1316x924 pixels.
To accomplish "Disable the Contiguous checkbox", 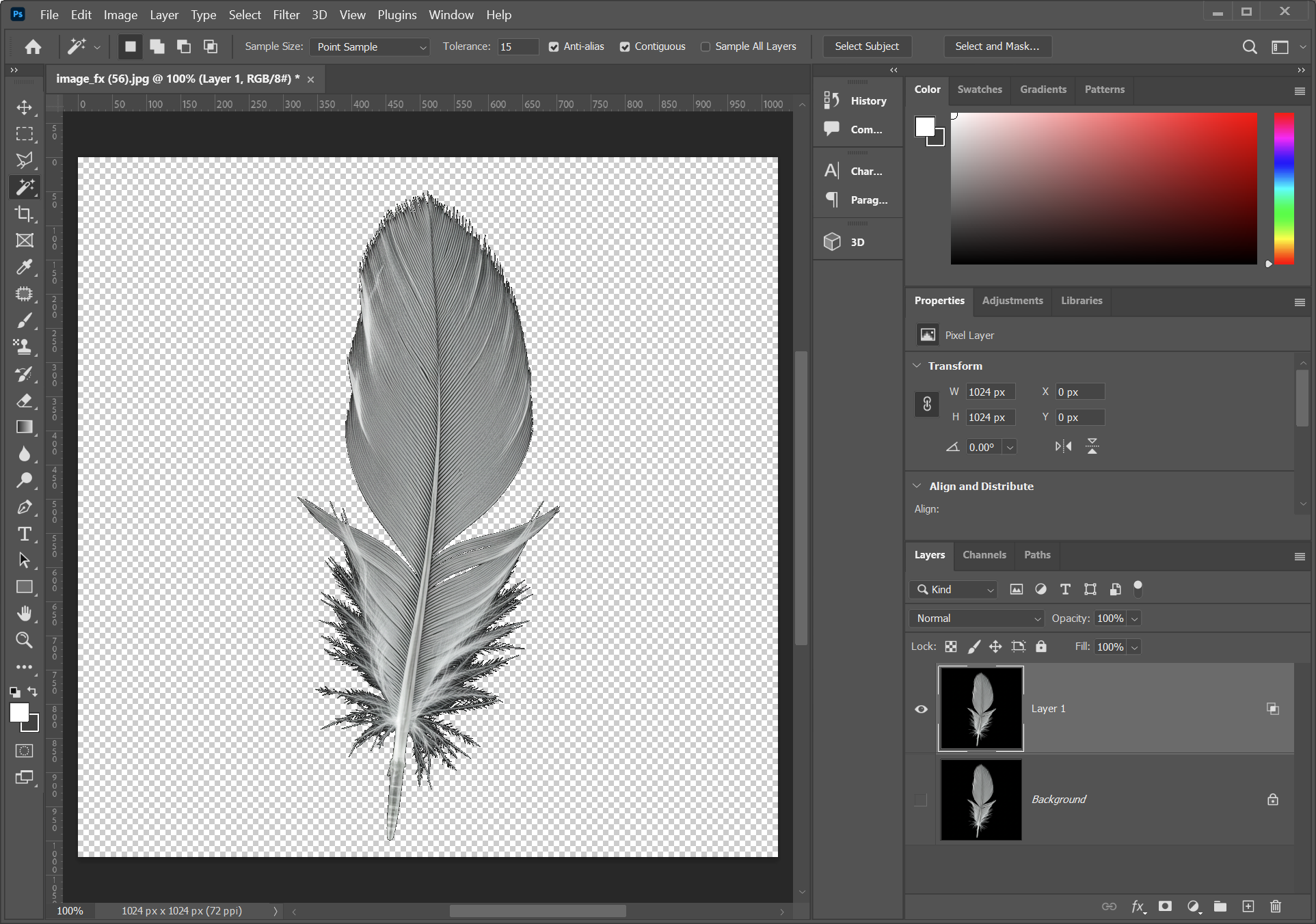I will [x=625, y=46].
